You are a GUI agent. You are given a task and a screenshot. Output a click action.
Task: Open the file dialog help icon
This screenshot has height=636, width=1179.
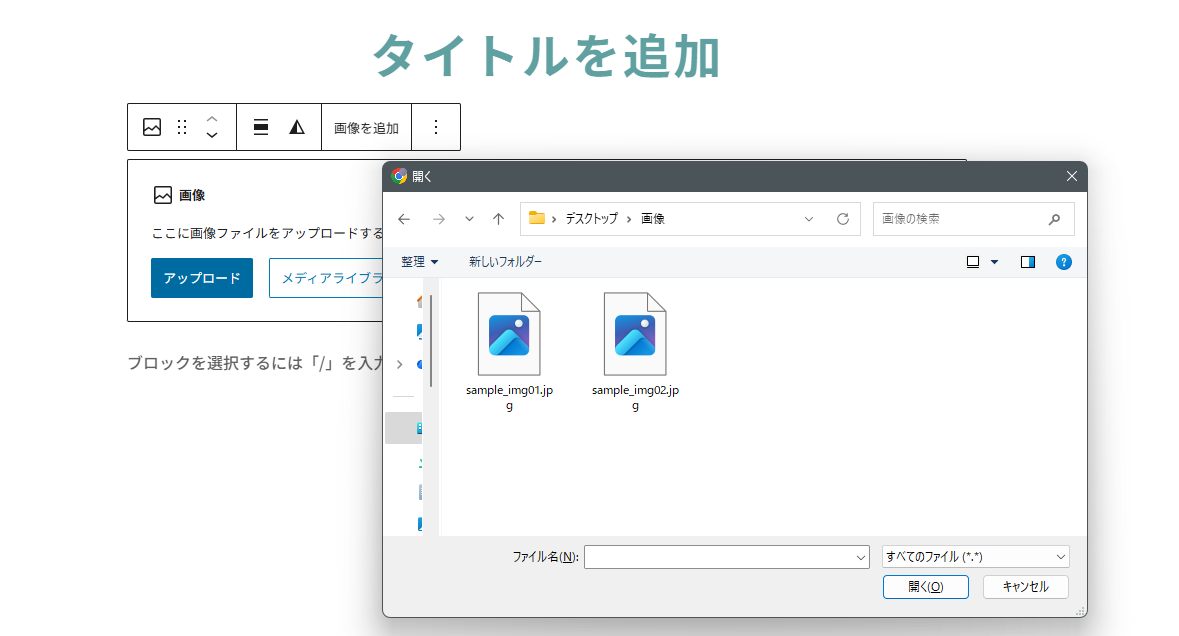point(1064,262)
